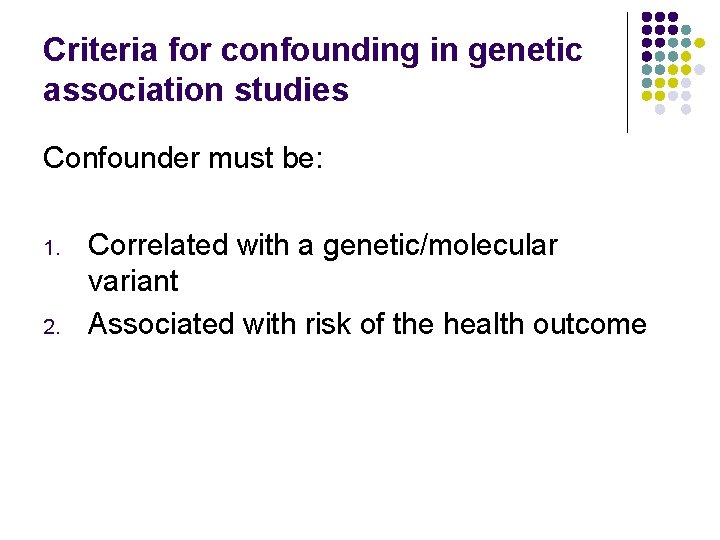Click the 'Confounder must be:' text

183,158
